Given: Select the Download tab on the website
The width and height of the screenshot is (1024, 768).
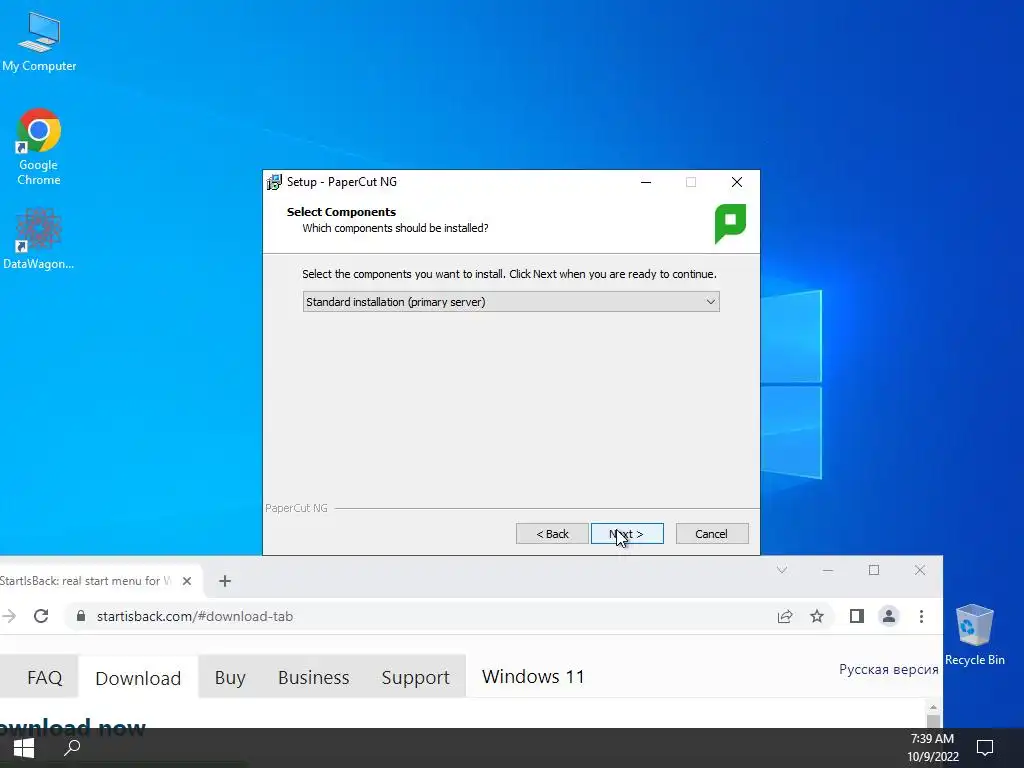Looking at the screenshot, I should (x=138, y=678).
